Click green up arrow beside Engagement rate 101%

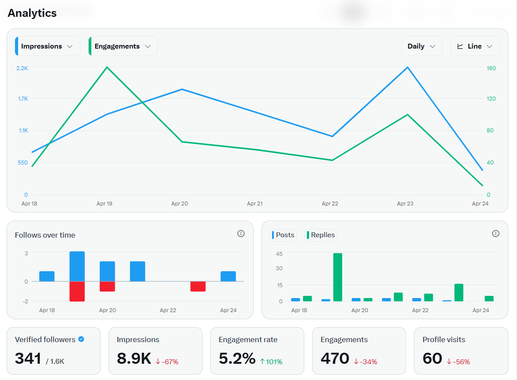[262, 361]
